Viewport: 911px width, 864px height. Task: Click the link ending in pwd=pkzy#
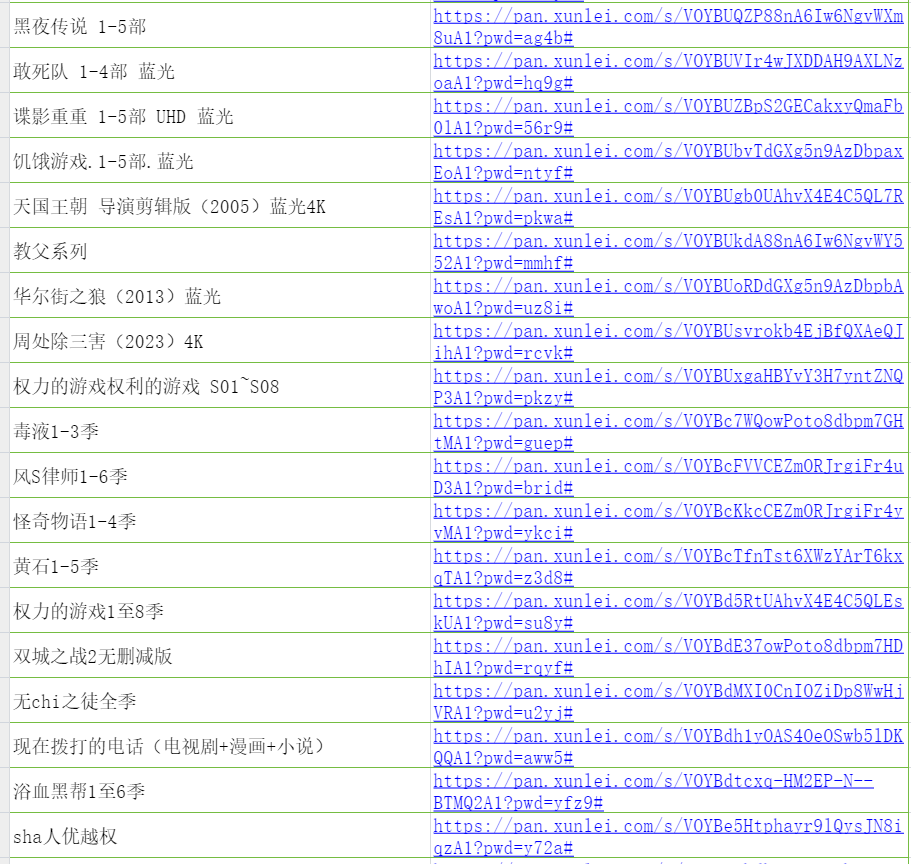coord(667,377)
